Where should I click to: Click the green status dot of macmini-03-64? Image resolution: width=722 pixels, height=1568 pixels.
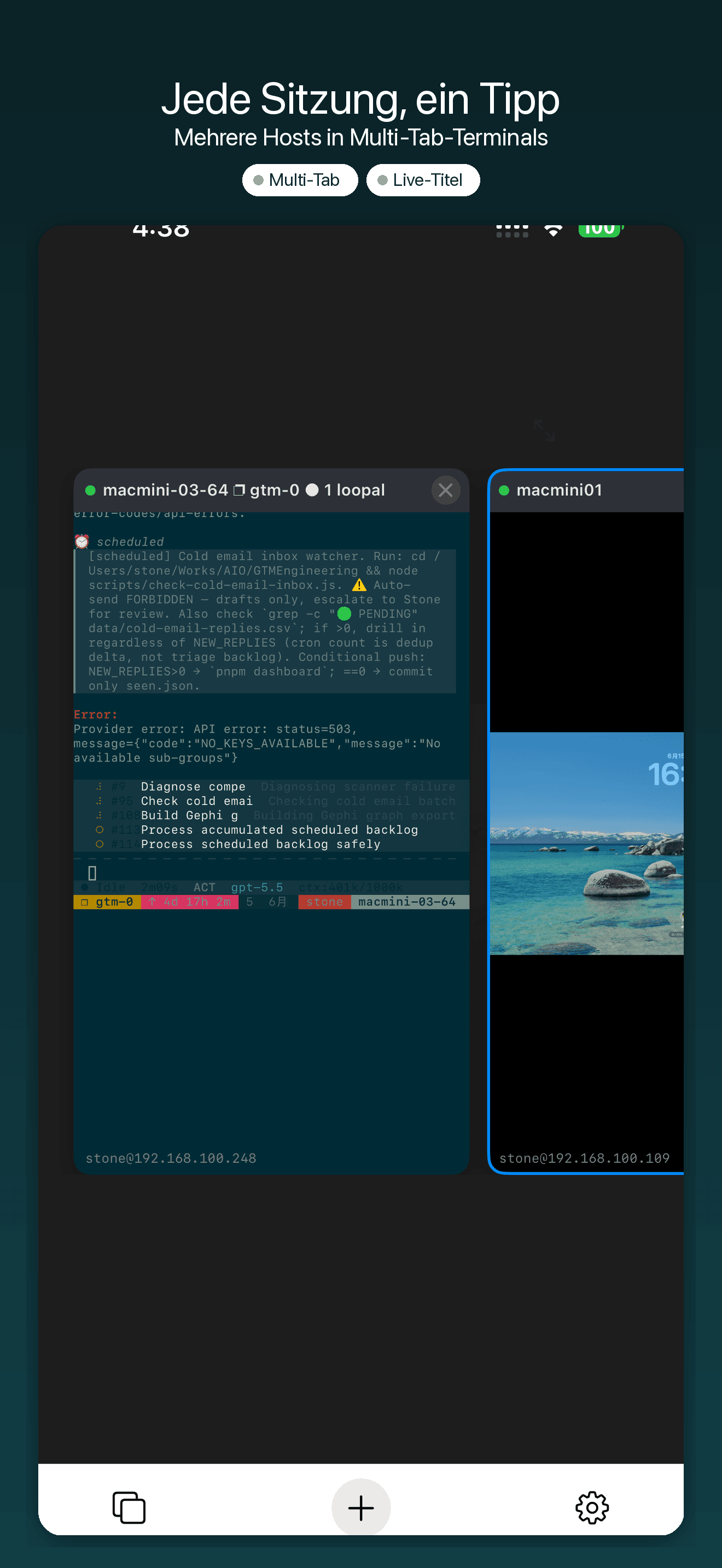pyautogui.click(x=90, y=490)
